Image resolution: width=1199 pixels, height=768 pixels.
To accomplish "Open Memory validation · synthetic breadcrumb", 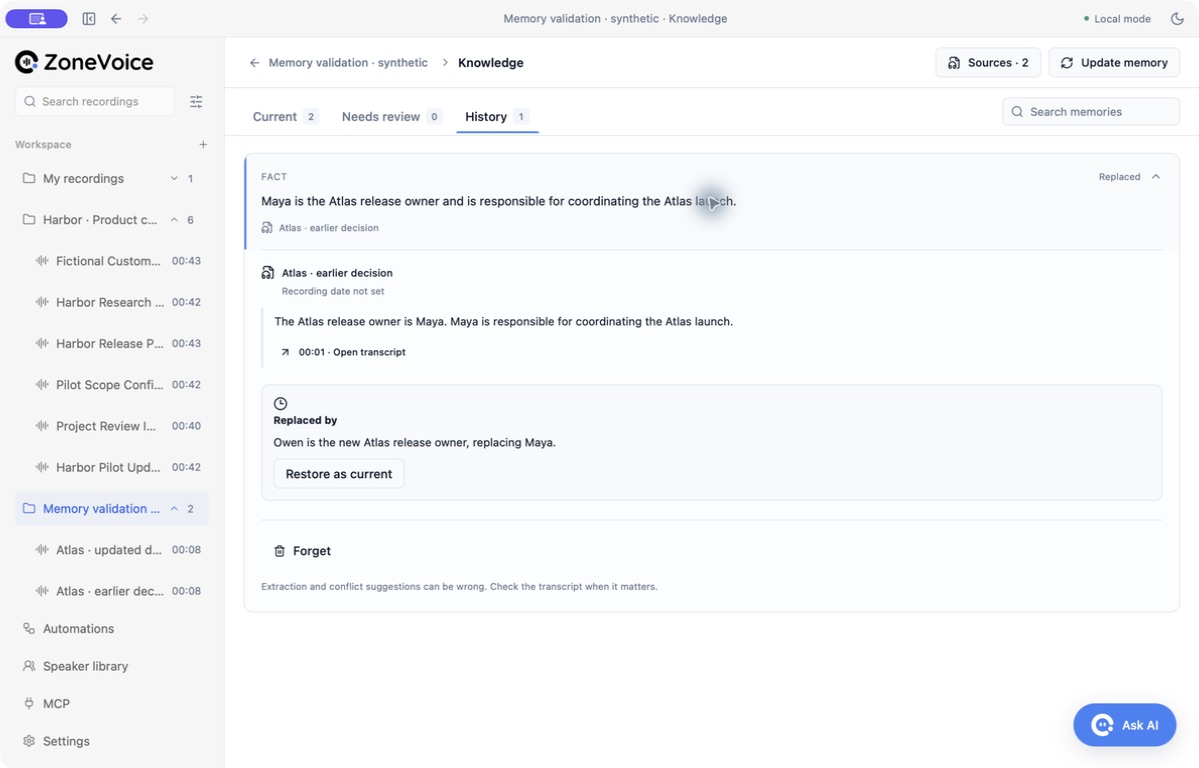I will click(x=348, y=63).
